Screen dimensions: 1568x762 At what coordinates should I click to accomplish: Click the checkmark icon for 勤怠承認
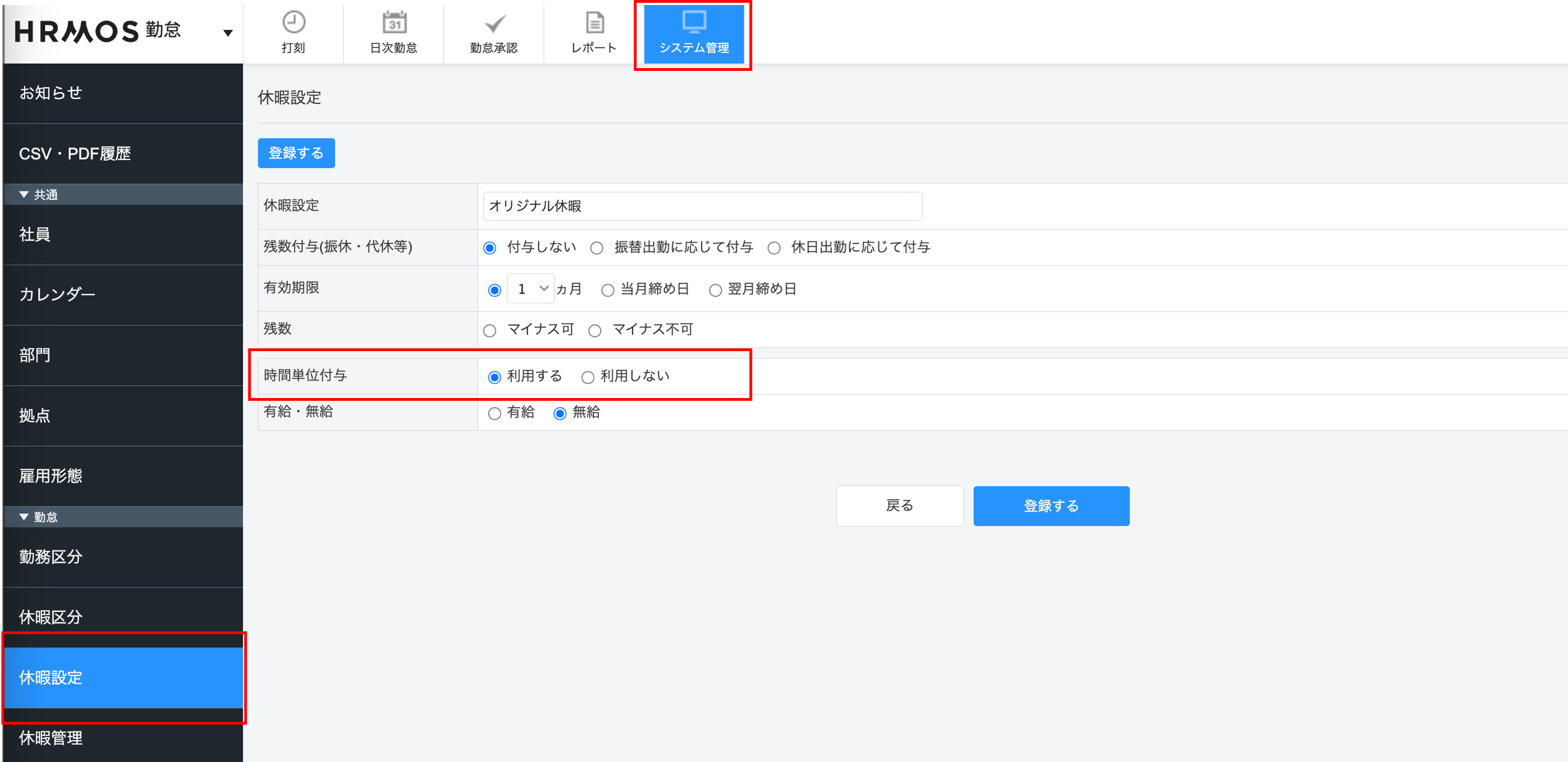[x=493, y=25]
